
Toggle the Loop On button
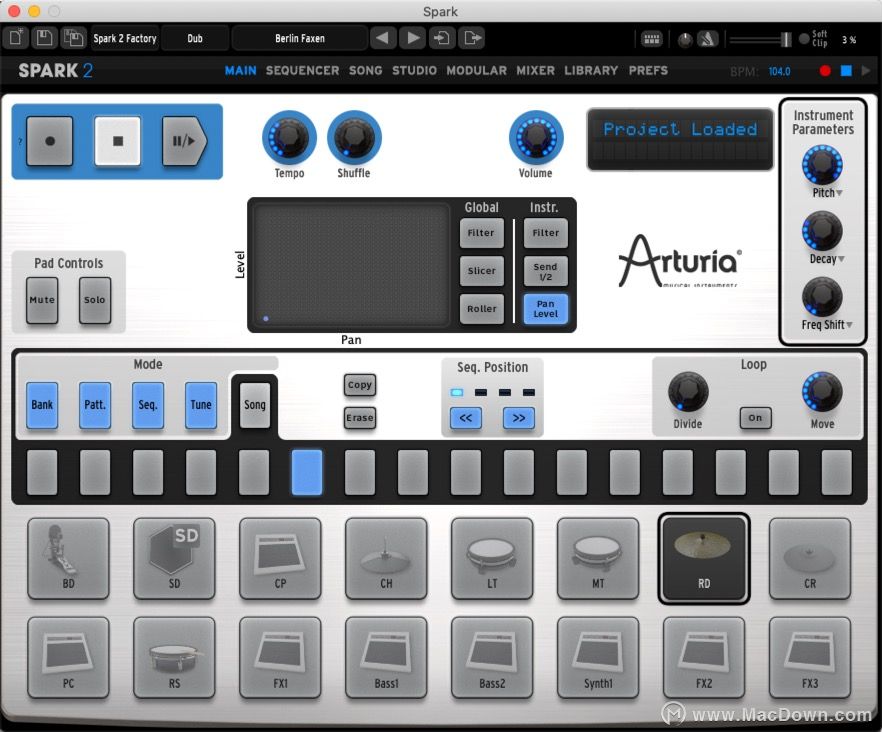click(x=755, y=417)
